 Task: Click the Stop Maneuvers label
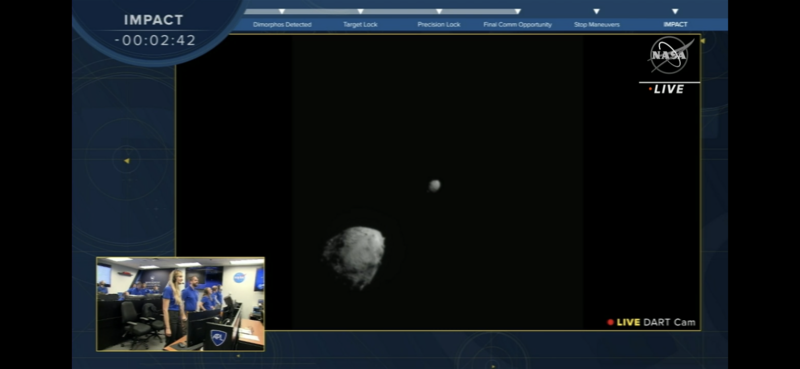pyautogui.click(x=596, y=24)
